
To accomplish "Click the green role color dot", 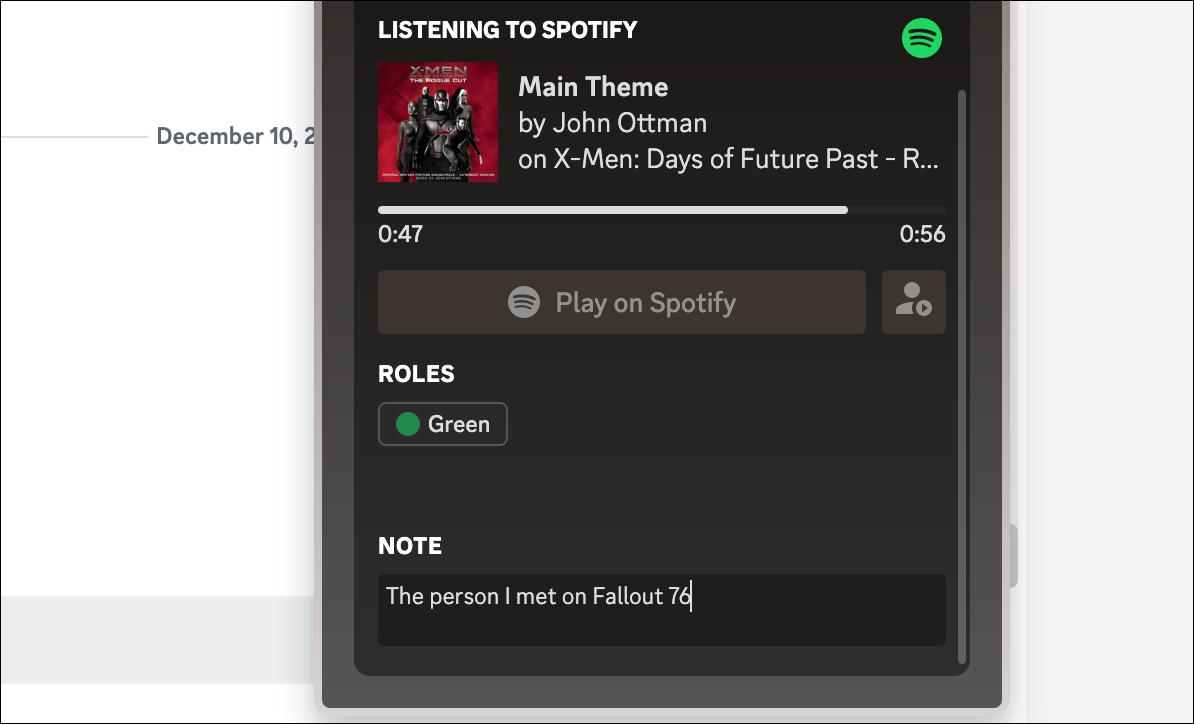I will (x=408, y=424).
